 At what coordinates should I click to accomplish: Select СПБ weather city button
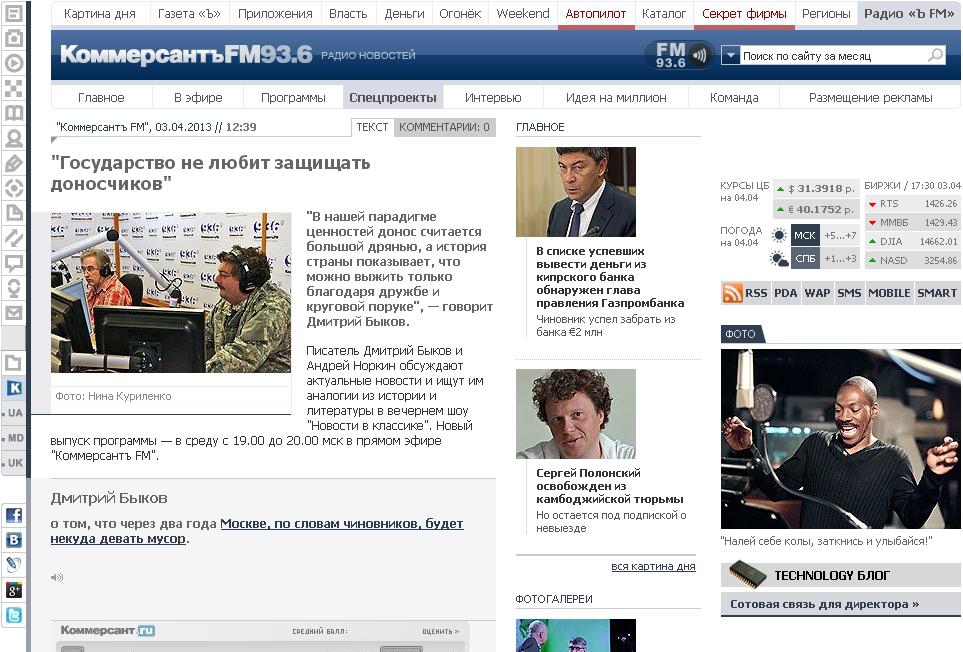pyautogui.click(x=805, y=258)
